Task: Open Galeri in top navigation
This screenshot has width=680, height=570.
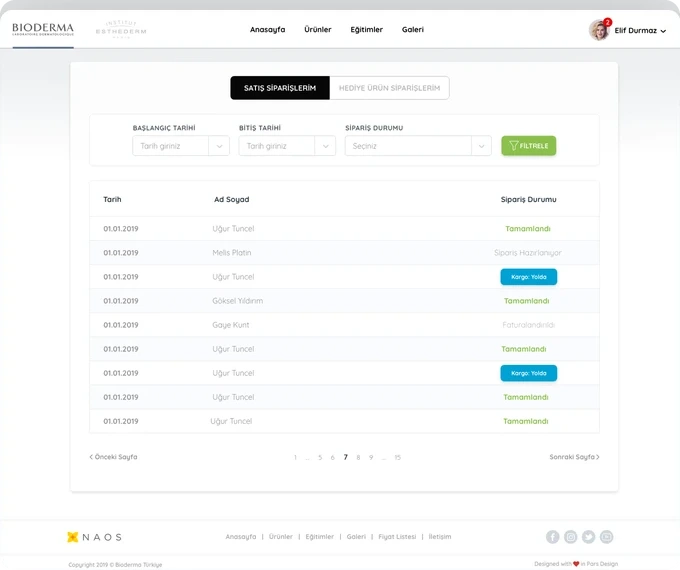Action: [x=413, y=29]
